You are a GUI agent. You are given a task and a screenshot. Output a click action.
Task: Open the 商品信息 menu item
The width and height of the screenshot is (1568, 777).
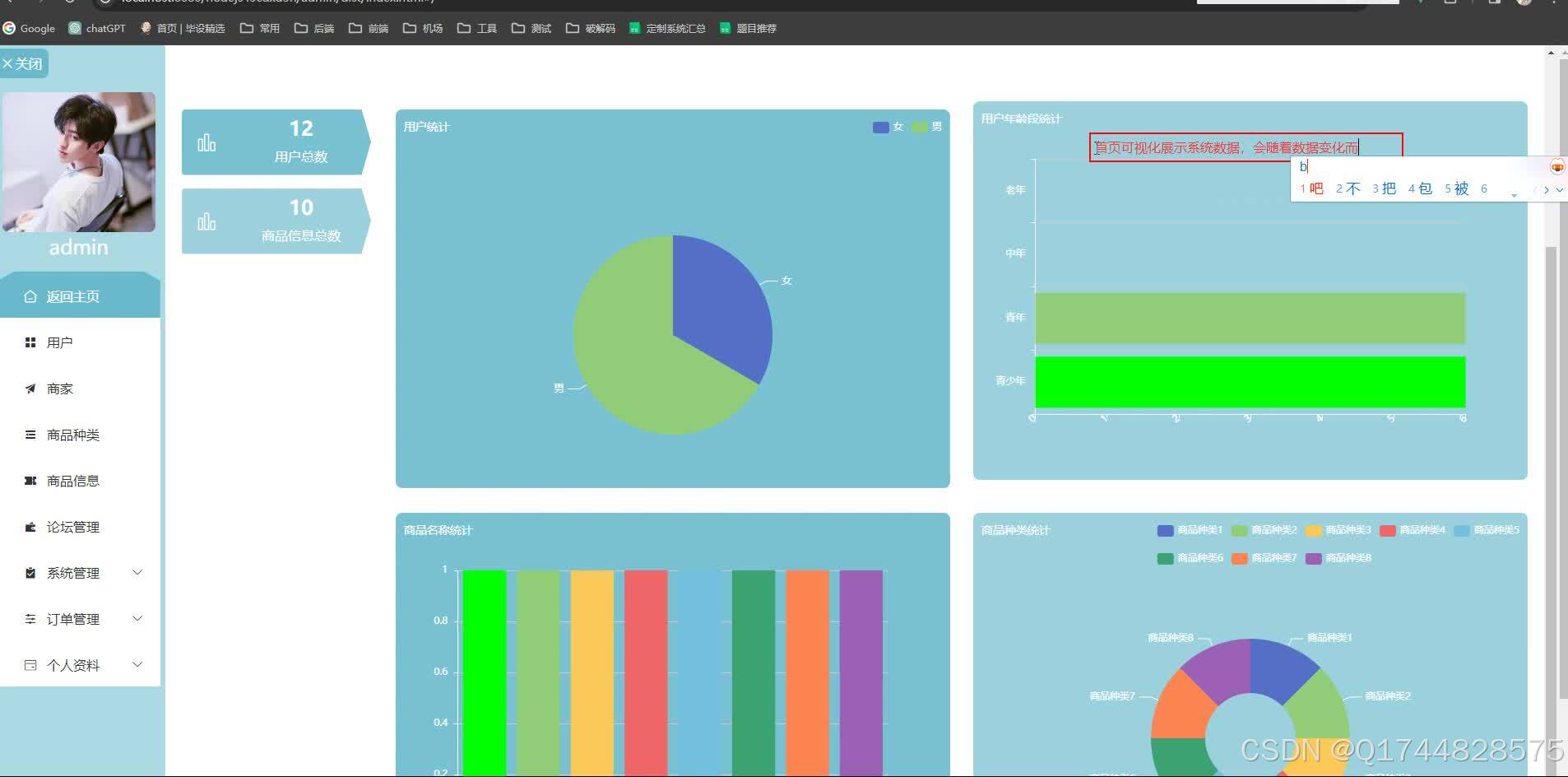click(x=80, y=481)
